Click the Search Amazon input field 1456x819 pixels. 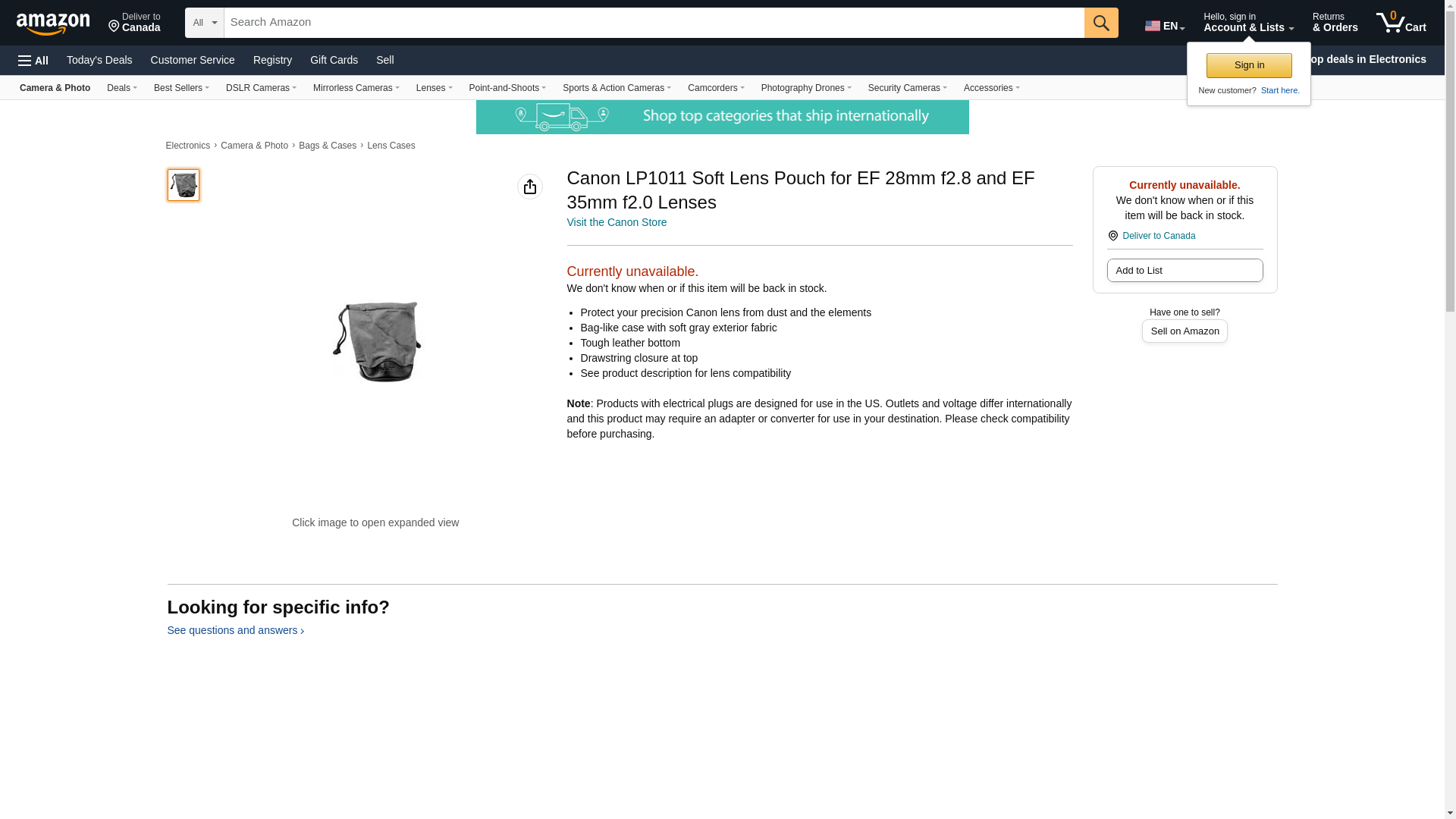(654, 23)
